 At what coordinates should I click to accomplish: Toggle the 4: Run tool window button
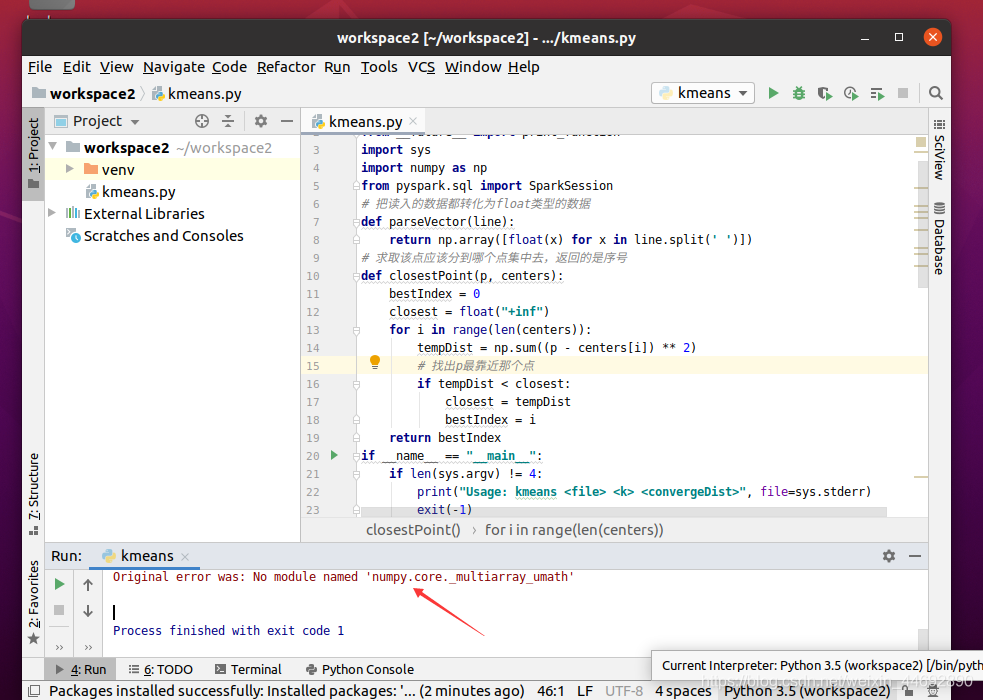[80, 669]
